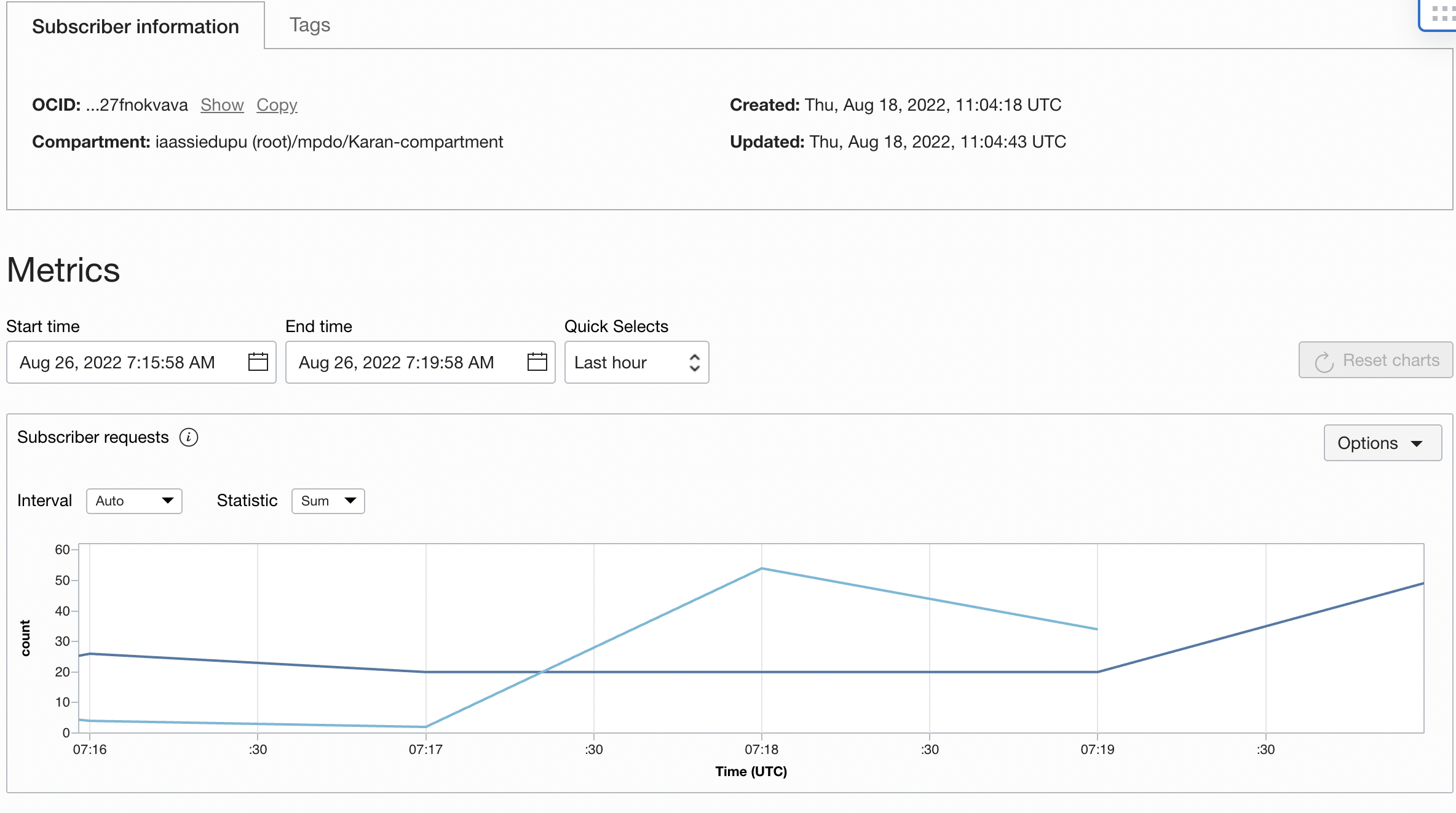Switch to the Tags tab

310,25
